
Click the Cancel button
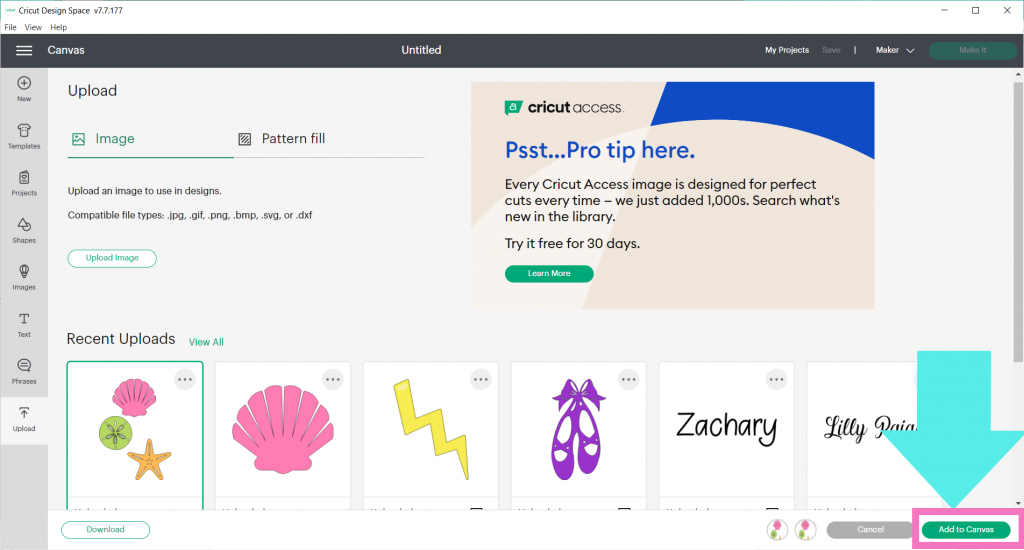(871, 530)
